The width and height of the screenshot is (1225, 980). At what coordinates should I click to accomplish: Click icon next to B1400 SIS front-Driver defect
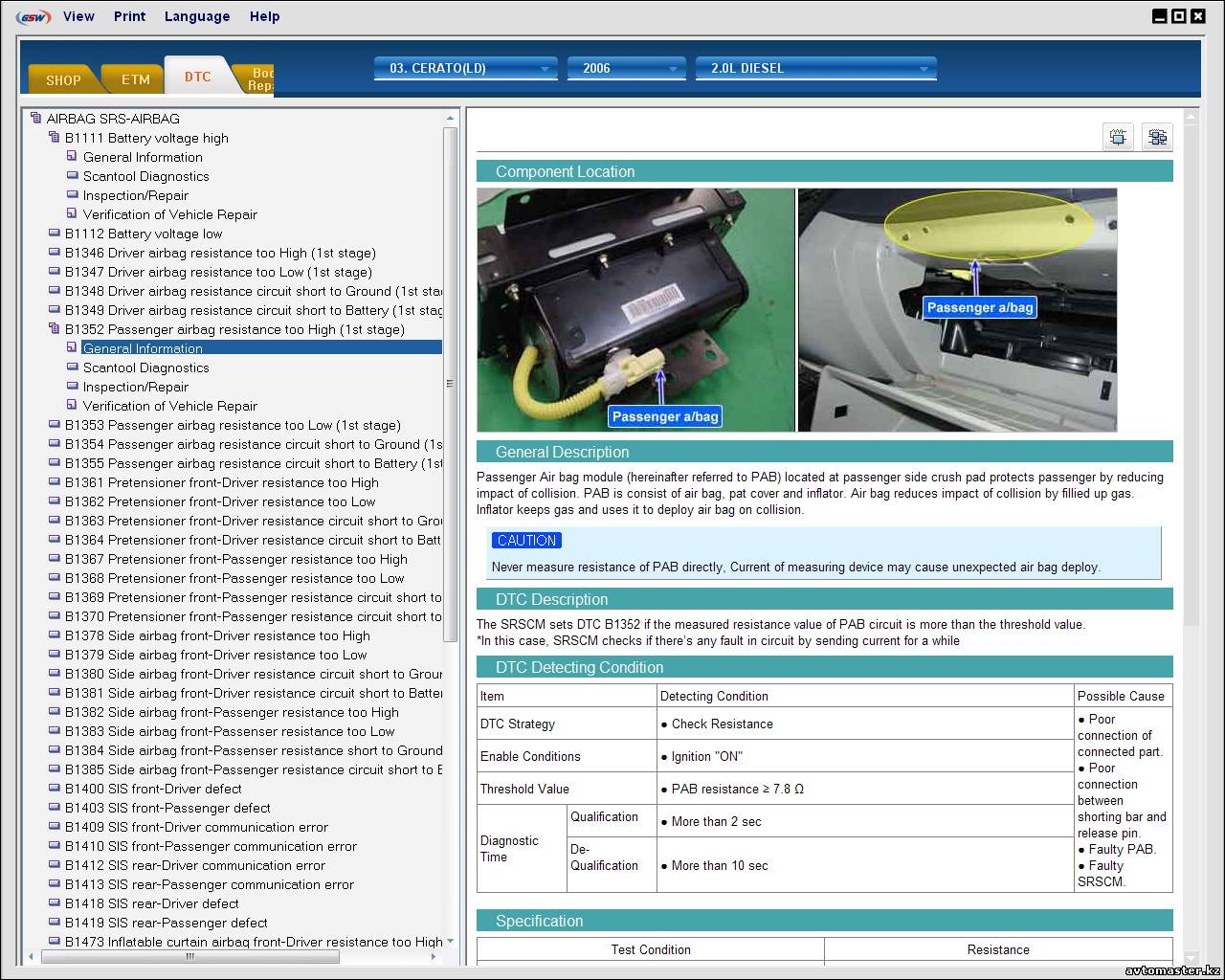(55, 788)
